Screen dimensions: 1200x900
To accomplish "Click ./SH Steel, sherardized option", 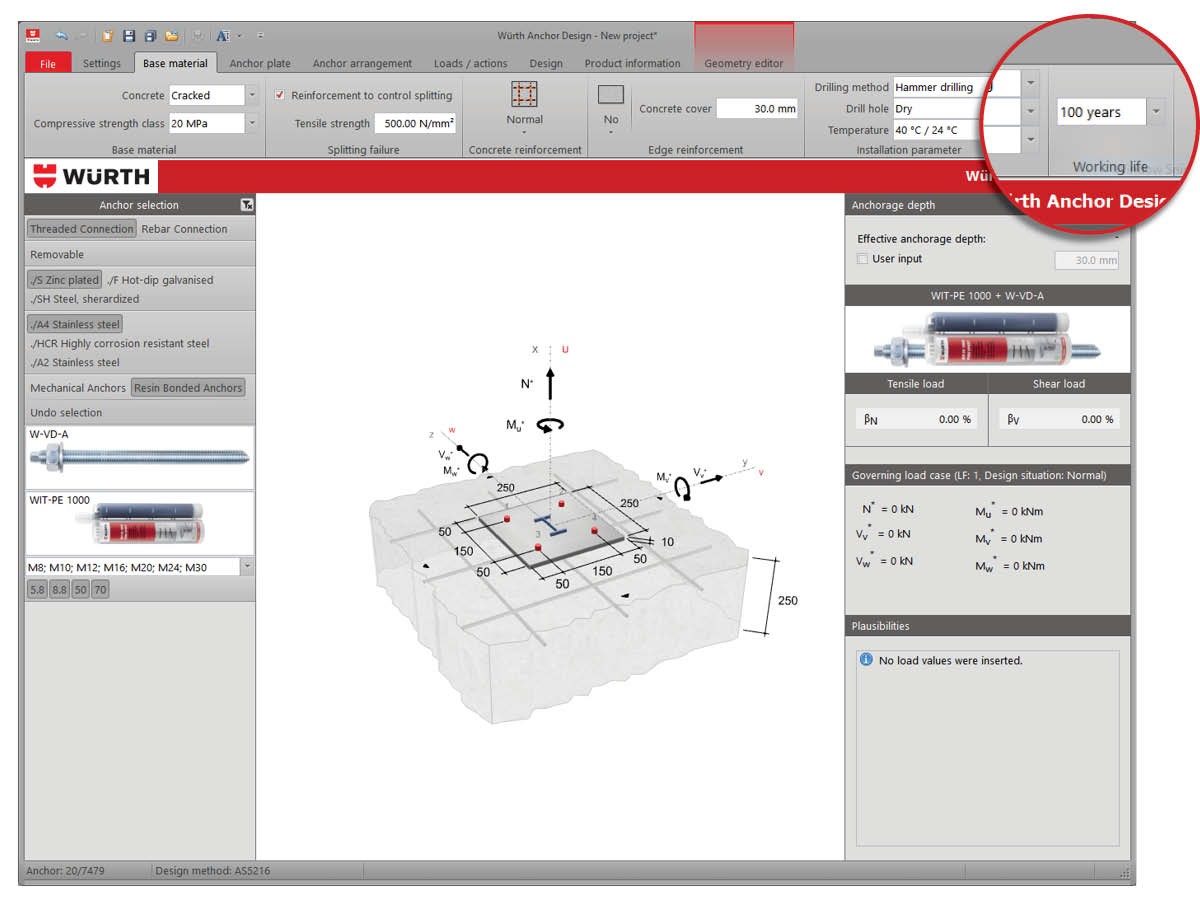I will point(84,299).
